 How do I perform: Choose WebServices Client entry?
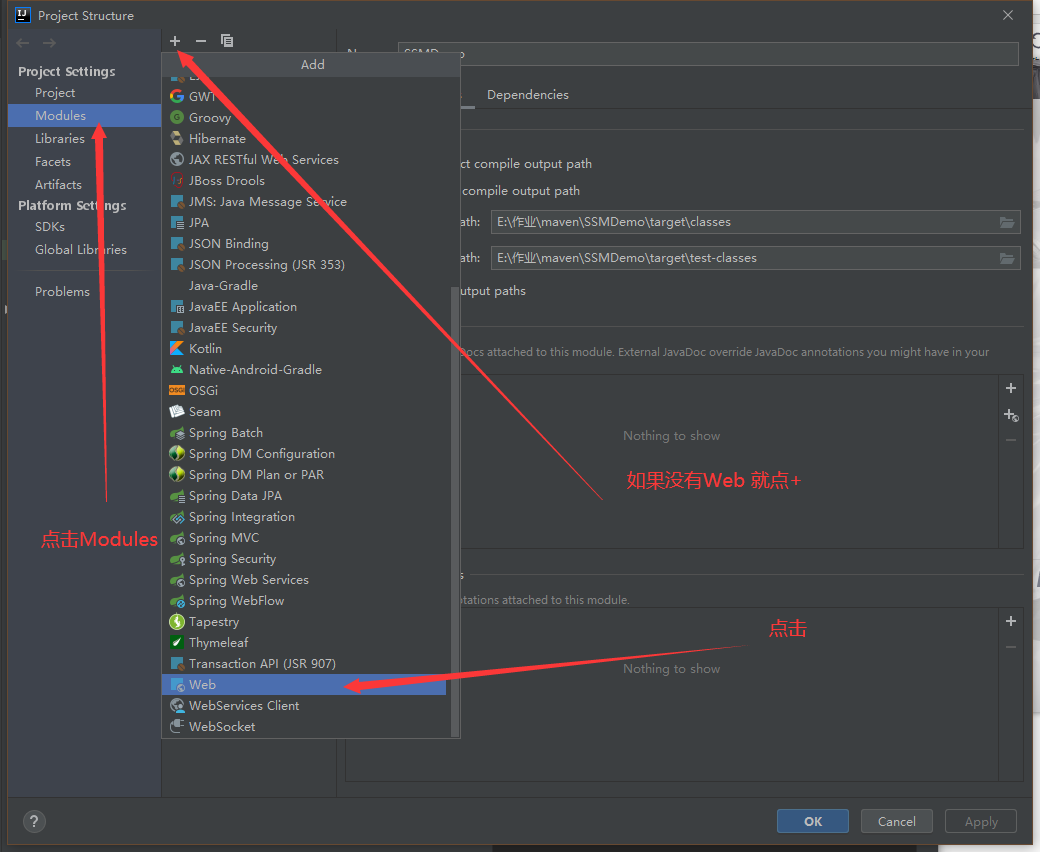pyautogui.click(x=304, y=705)
